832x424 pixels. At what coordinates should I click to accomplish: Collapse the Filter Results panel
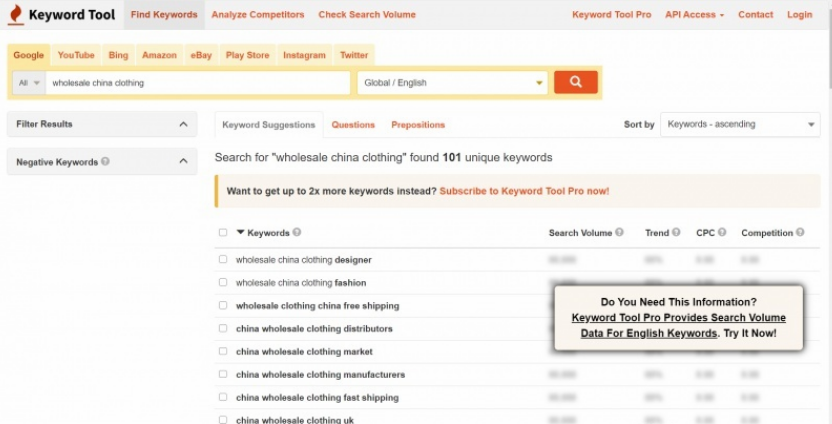183,124
